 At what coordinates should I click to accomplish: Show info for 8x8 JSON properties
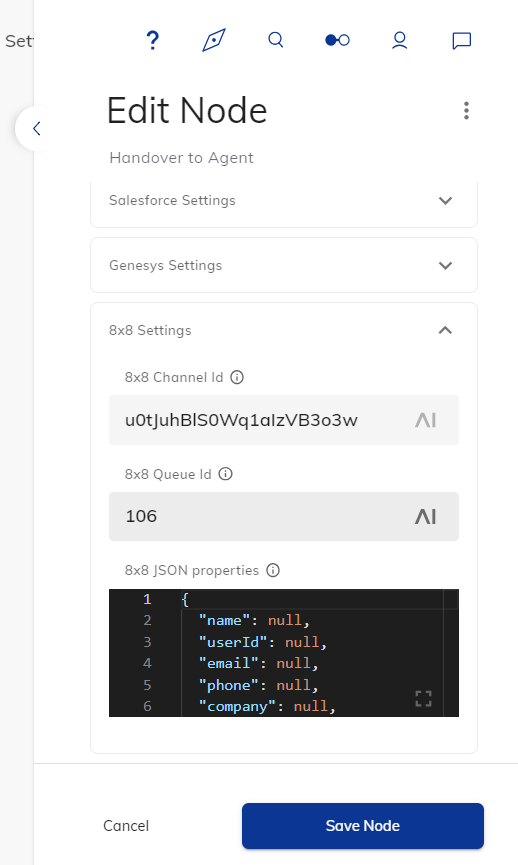(273, 570)
